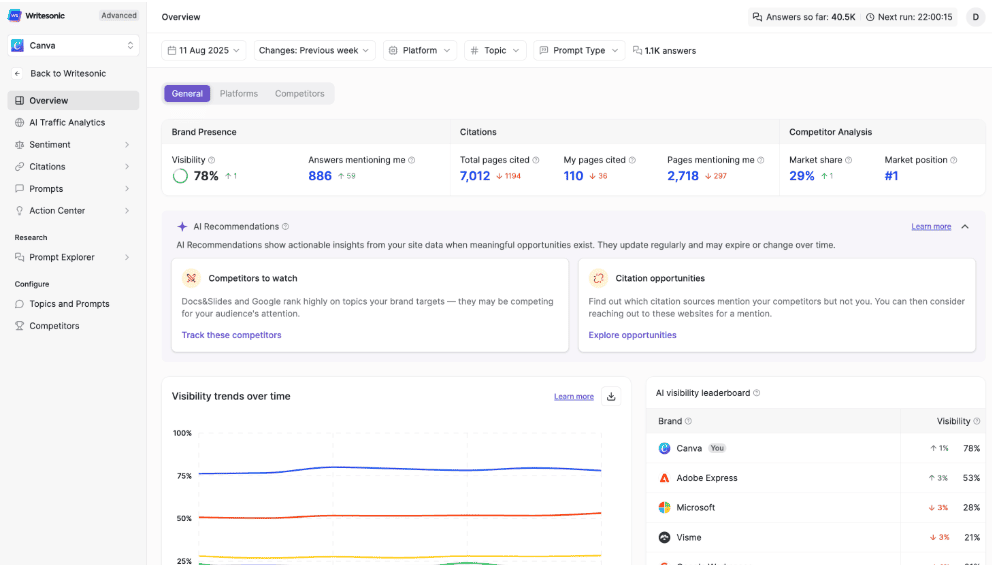This screenshot has height=567, width=992.
Task: Click the Answers mentioning me info icon
Action: pos(412,160)
